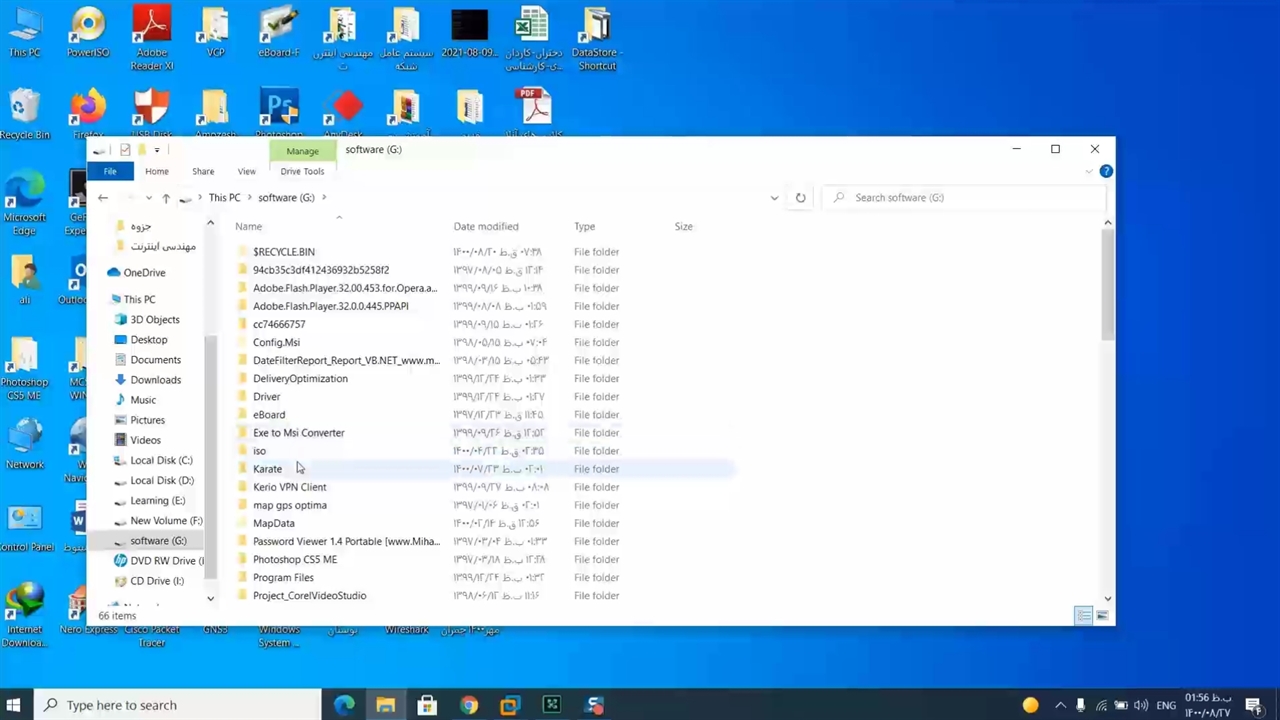Select Local Disk (C:) in the navigation pane
The width and height of the screenshot is (1280, 720).
click(x=161, y=460)
